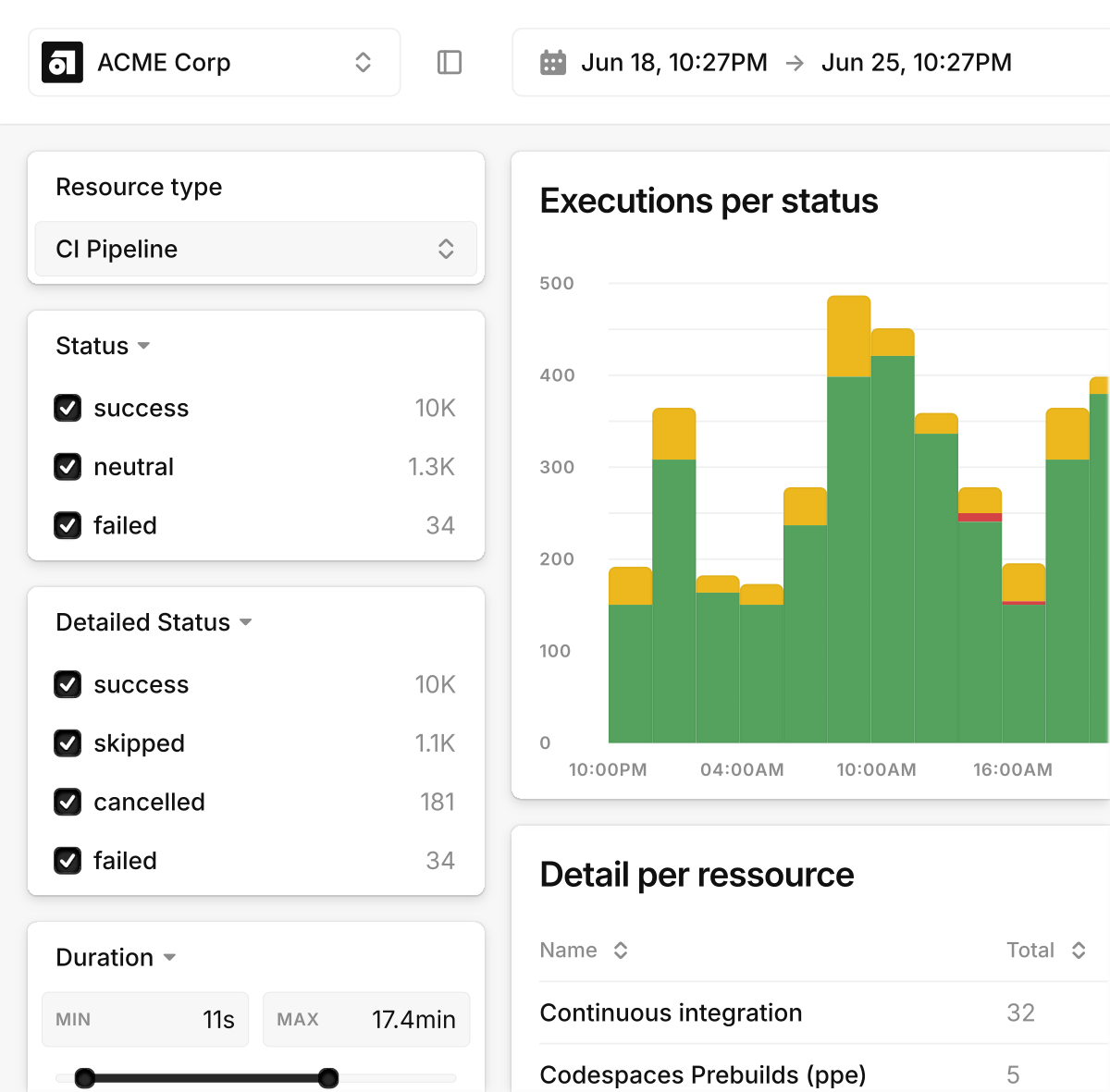Click the MIN duration input field
Screen dimensions: 1110x1092
click(145, 1020)
